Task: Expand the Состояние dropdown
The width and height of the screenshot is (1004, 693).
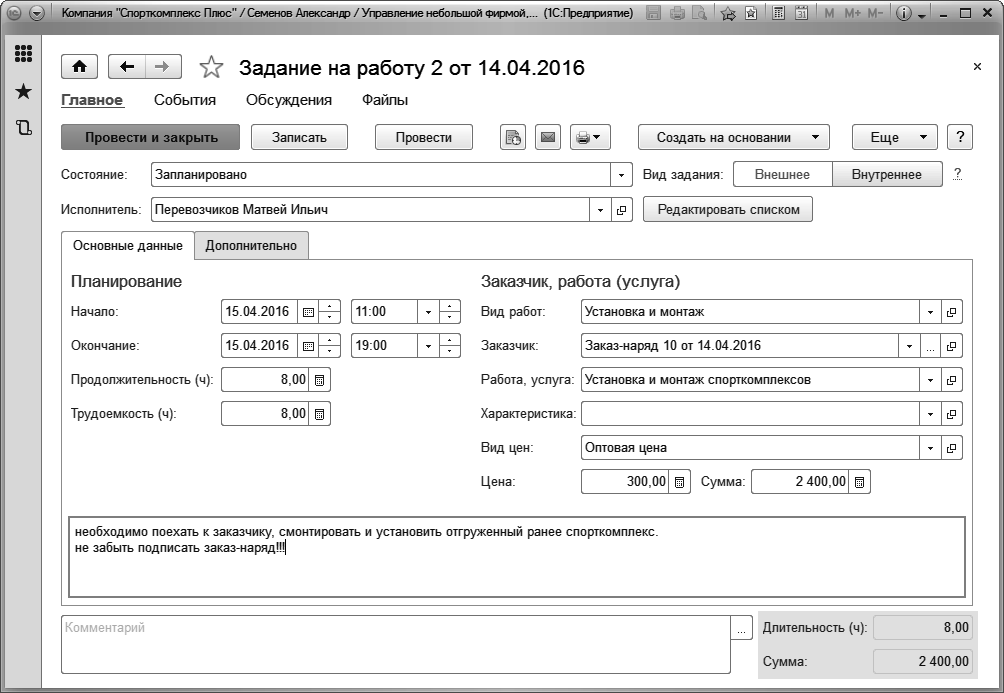Action: click(621, 175)
